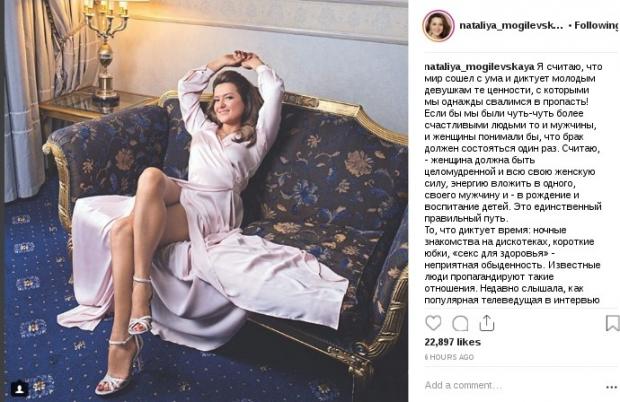Open comments via speech bubble icon
Screen dimensions: 620x402
(x=460, y=323)
